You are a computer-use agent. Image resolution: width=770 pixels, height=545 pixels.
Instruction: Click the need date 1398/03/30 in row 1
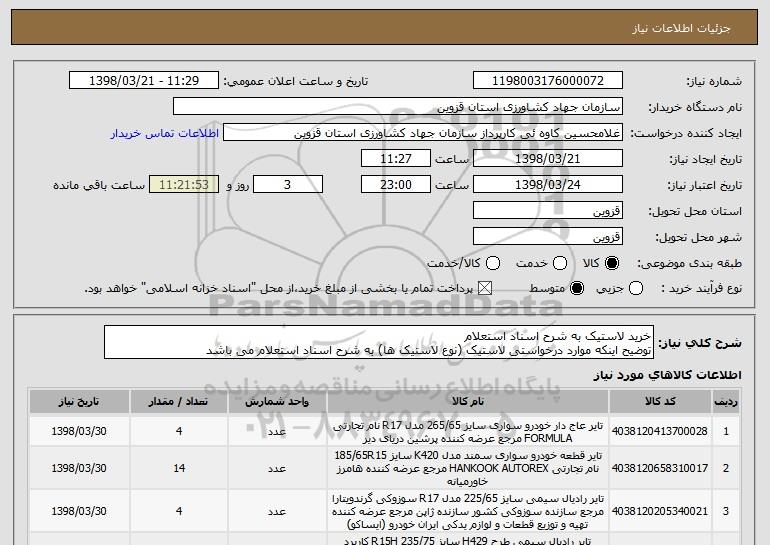[x=79, y=431]
